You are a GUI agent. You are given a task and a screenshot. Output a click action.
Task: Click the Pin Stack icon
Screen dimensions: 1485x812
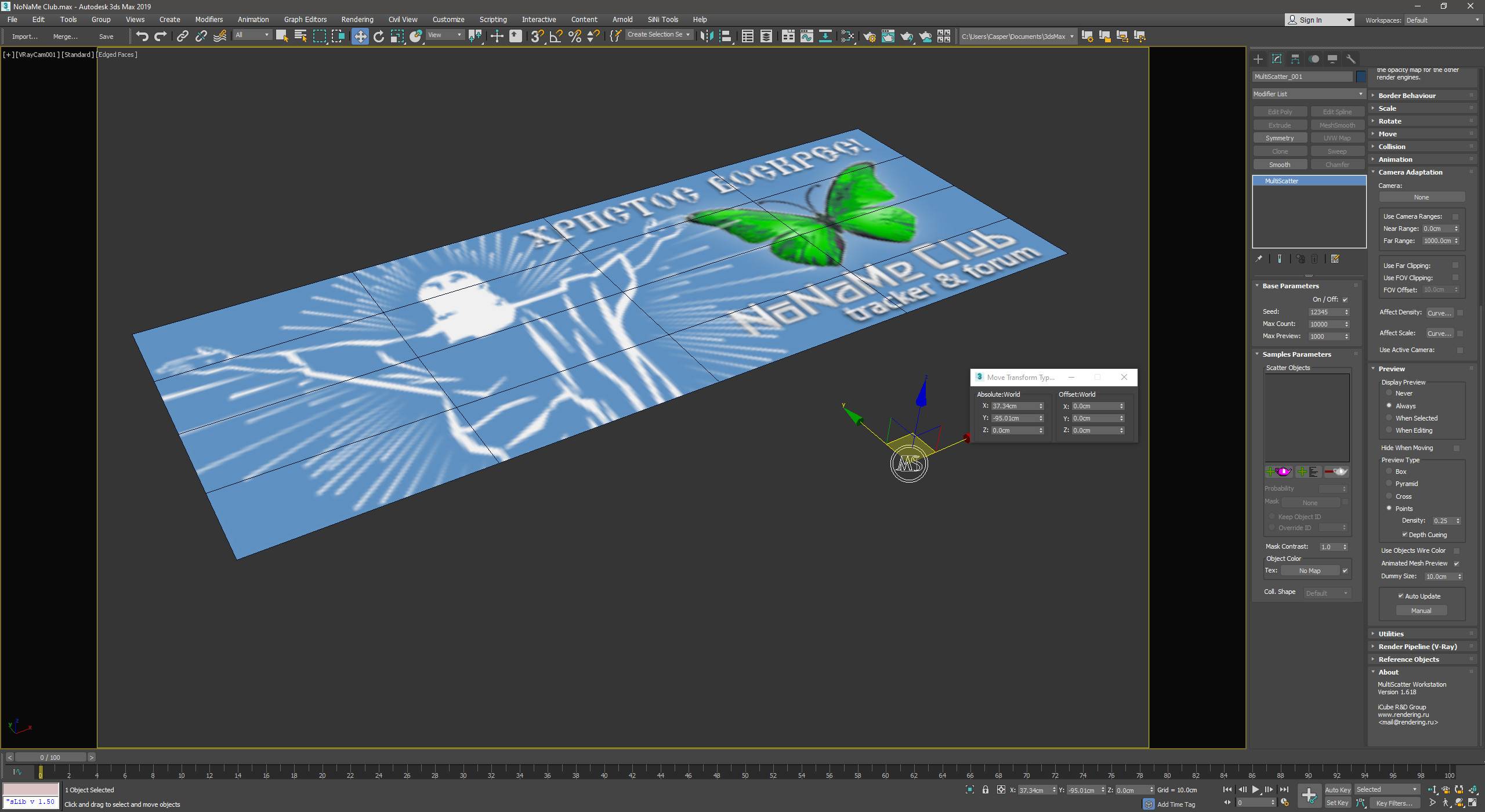click(1259, 259)
